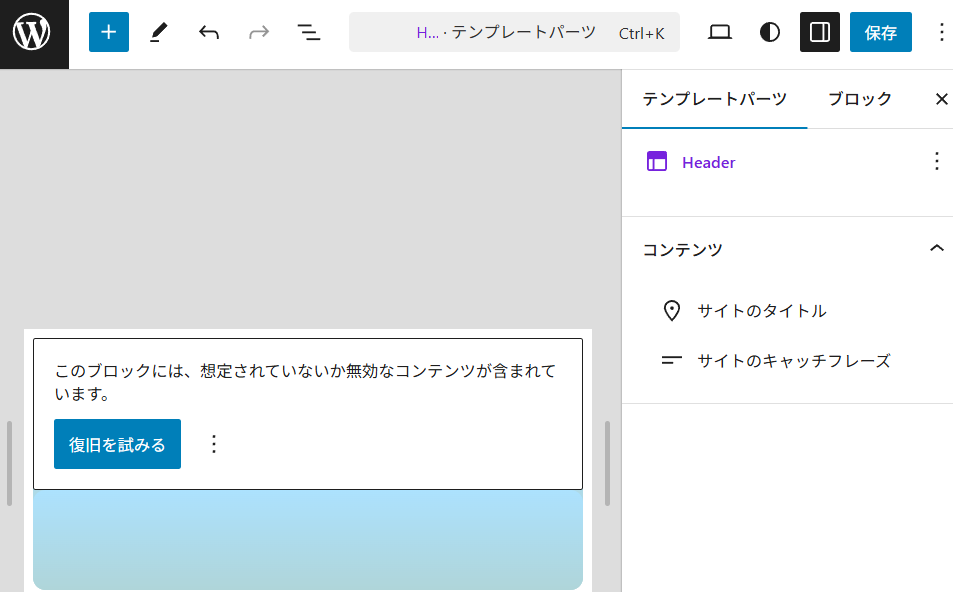Click the 保存 save button
The width and height of the screenshot is (953, 592).
coord(880,33)
